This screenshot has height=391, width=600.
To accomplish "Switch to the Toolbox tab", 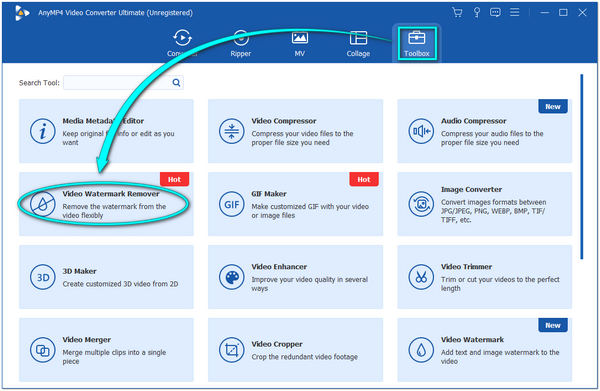I will coord(417,44).
